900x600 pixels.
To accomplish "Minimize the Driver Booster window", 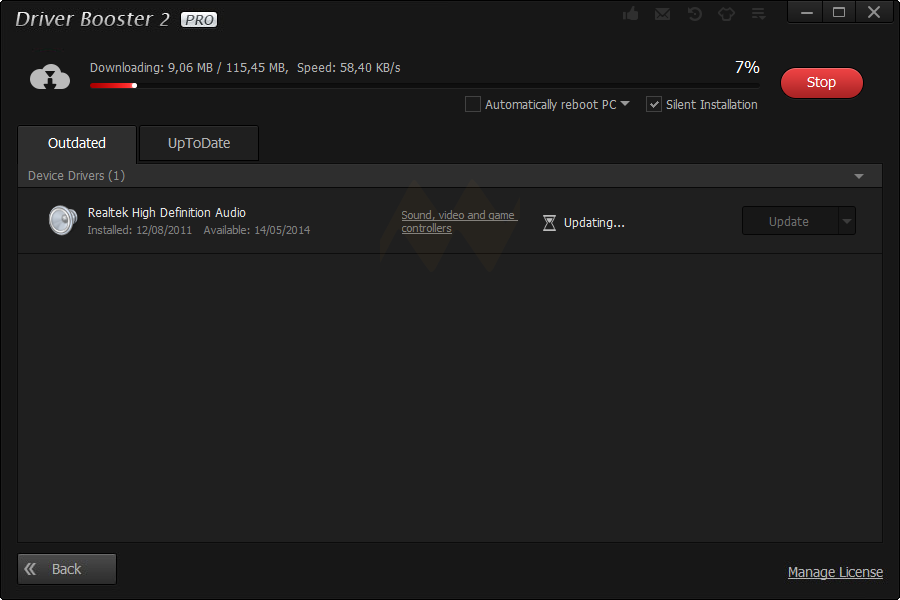I will tap(806, 12).
